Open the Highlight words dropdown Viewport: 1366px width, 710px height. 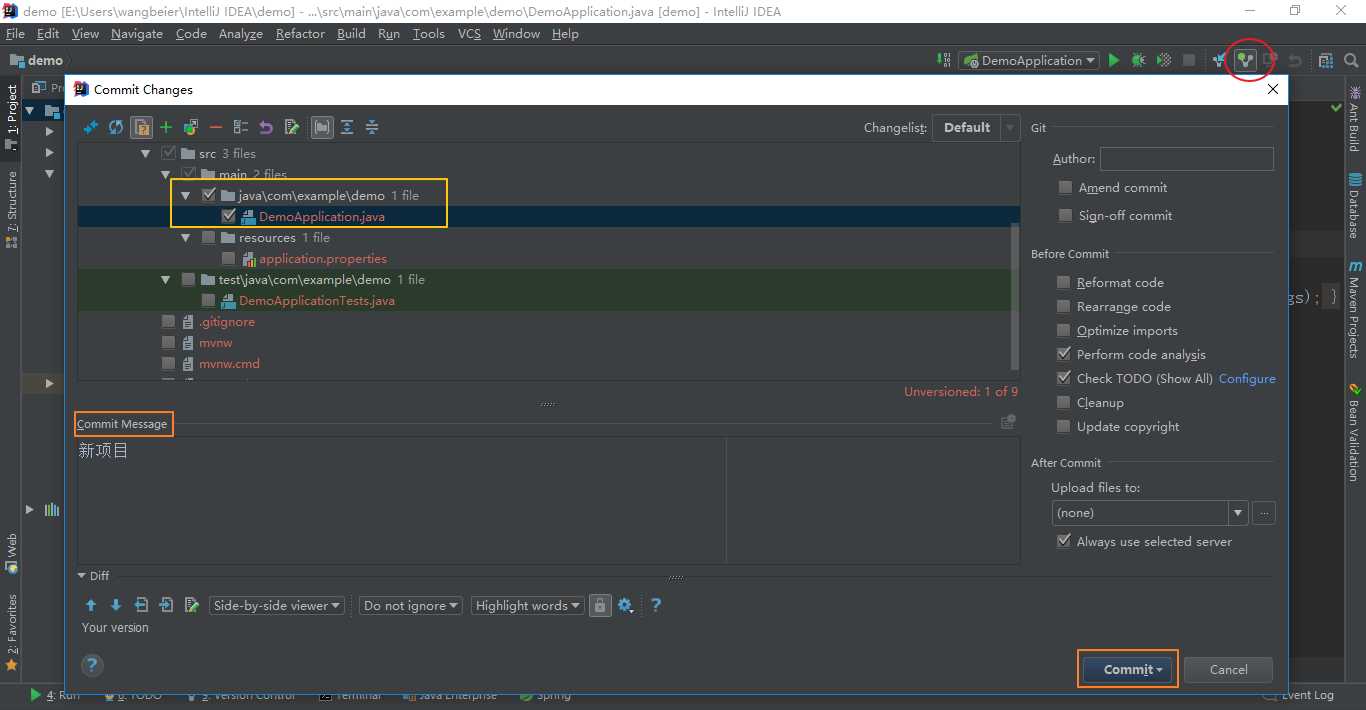(528, 605)
